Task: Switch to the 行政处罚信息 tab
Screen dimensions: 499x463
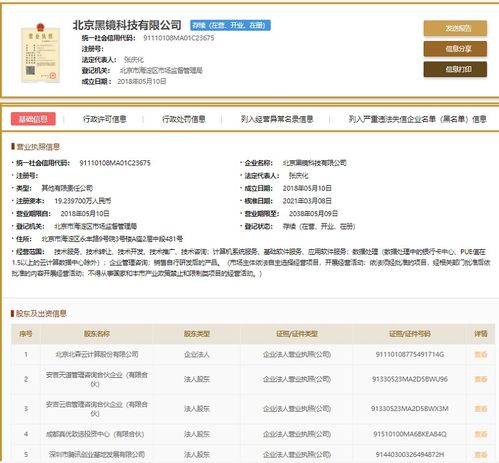Action: pyautogui.click(x=183, y=119)
